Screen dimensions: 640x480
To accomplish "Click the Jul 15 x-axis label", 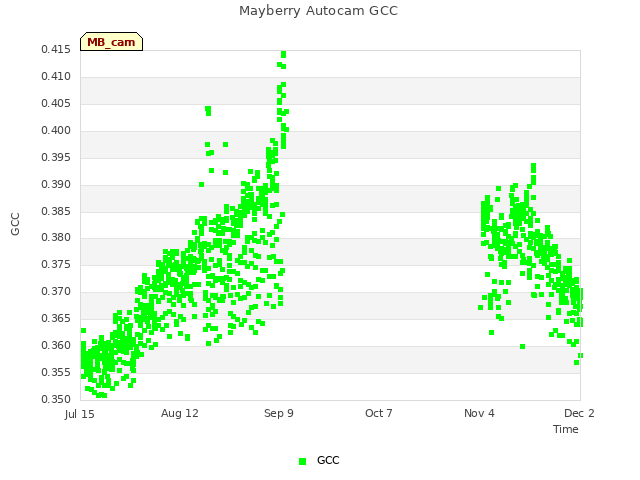I will (x=80, y=414).
